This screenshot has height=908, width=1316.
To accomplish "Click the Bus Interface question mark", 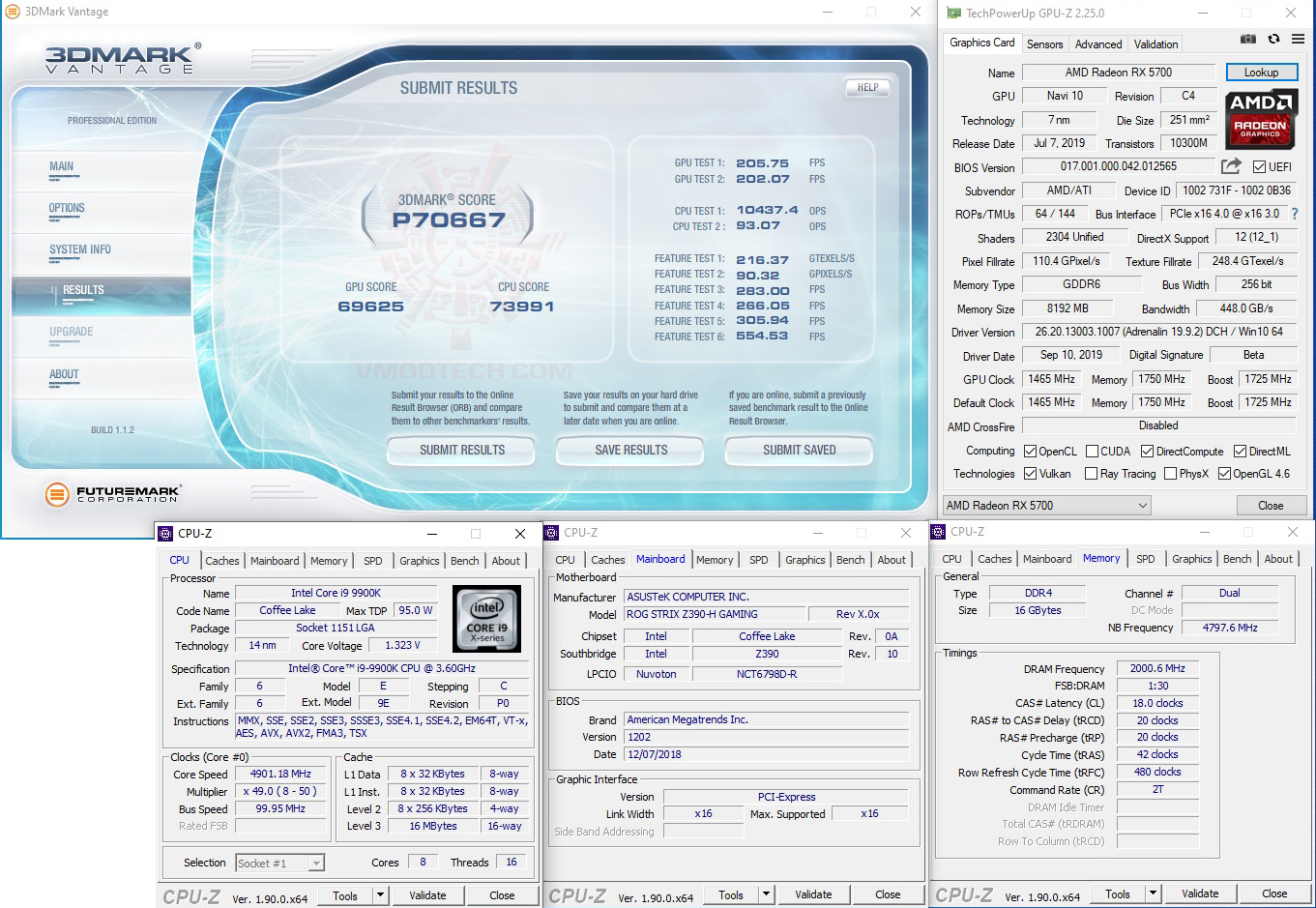I will pyautogui.click(x=1295, y=214).
